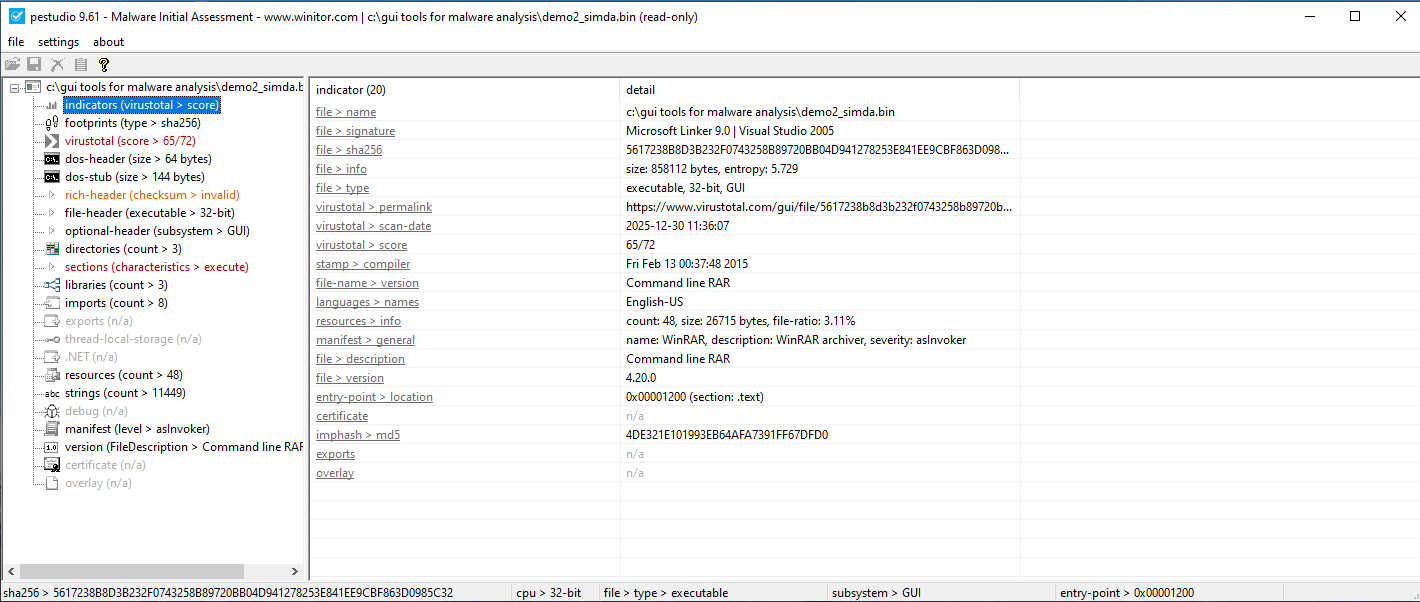This screenshot has width=1420, height=602.
Task: Click the dos-header icon in the tree
Action: point(51,158)
